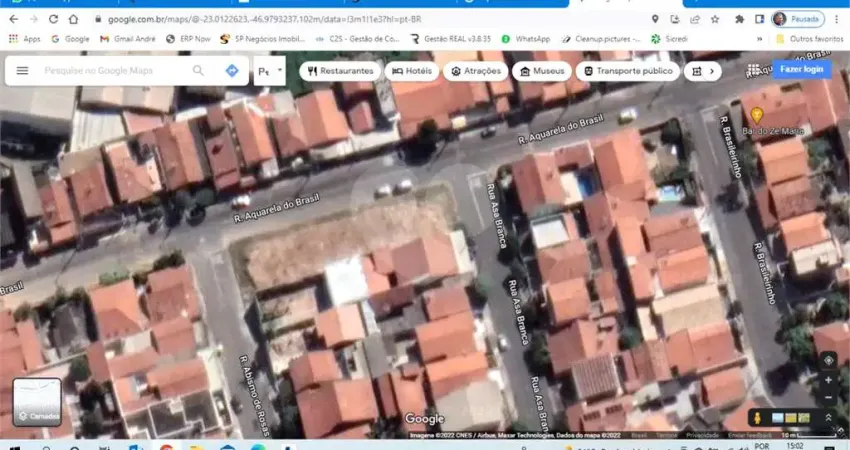Open the Cleanup.pictures bookmark
This screenshot has height=450, width=850.
601,39
